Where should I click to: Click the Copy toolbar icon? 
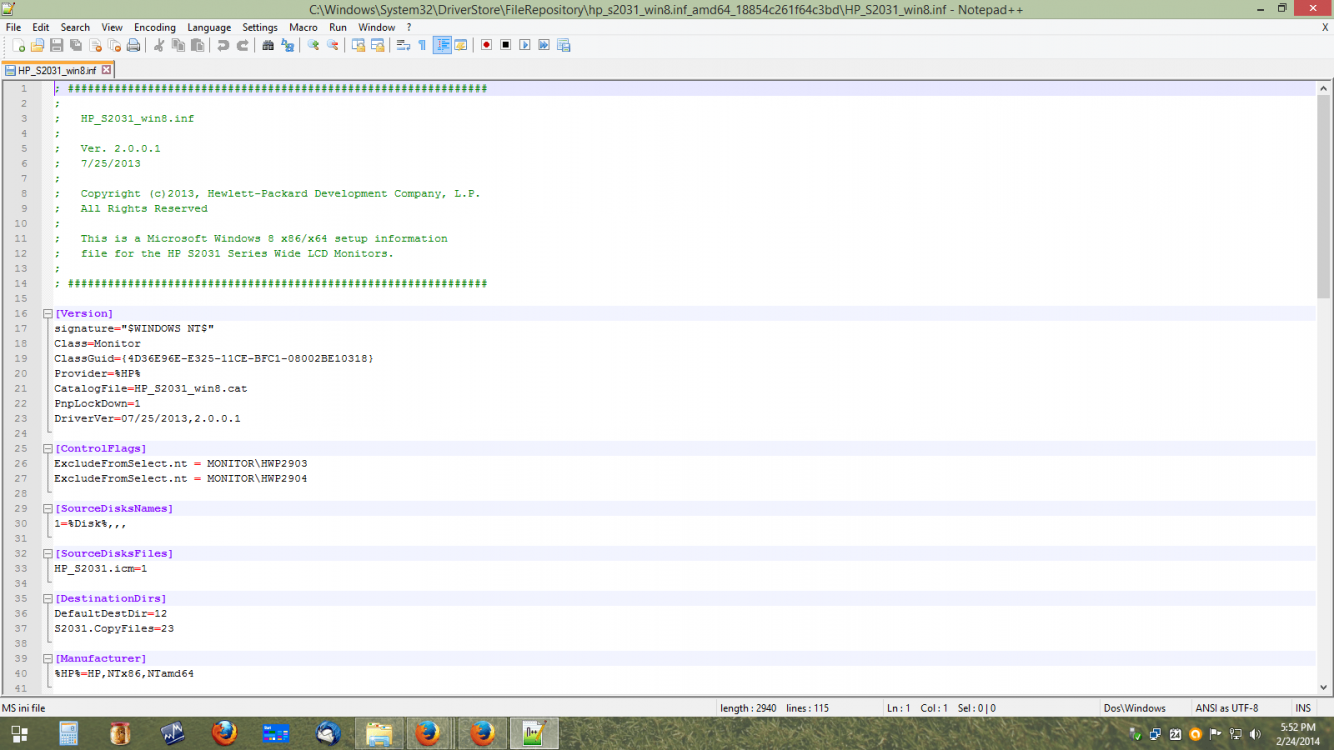coord(178,46)
